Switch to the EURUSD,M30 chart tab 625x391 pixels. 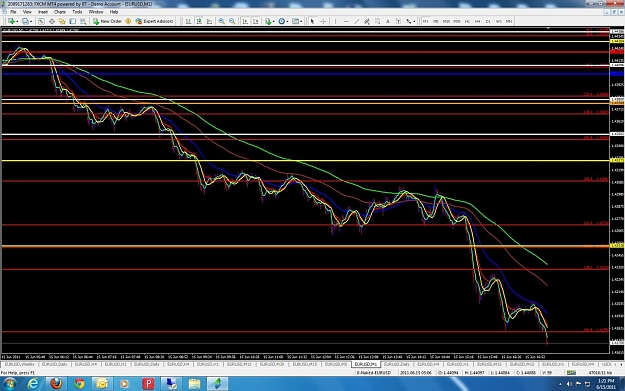272,364
